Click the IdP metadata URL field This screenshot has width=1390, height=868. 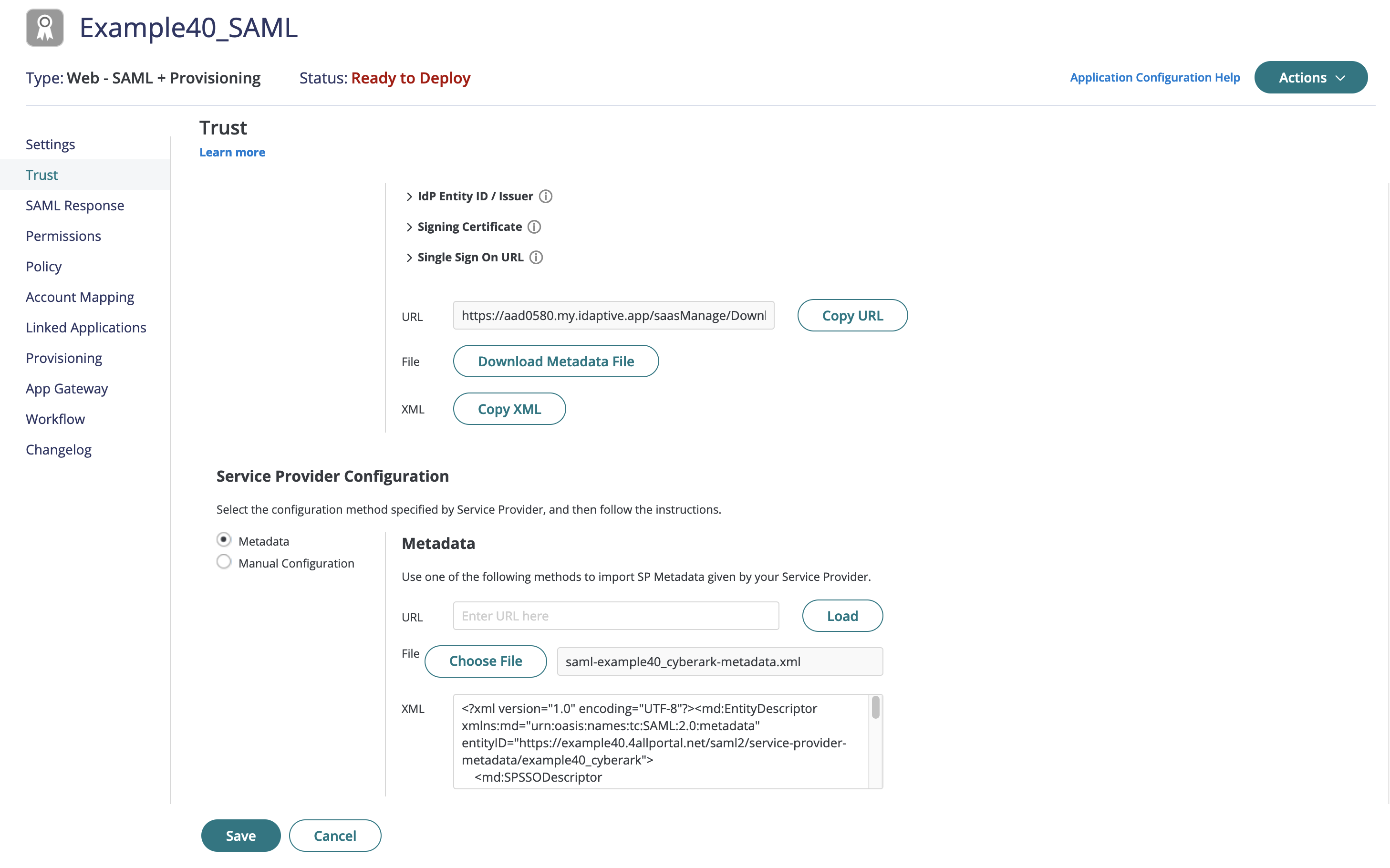[x=613, y=315]
